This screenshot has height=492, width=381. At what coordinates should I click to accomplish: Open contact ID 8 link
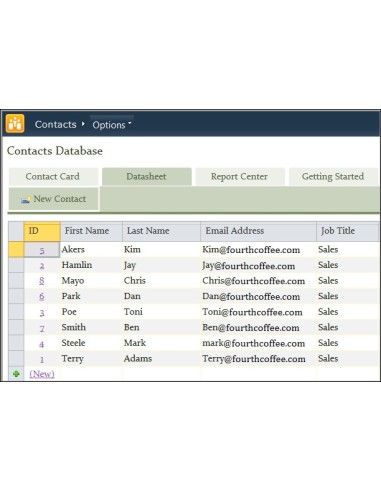pyautogui.click(x=42, y=281)
